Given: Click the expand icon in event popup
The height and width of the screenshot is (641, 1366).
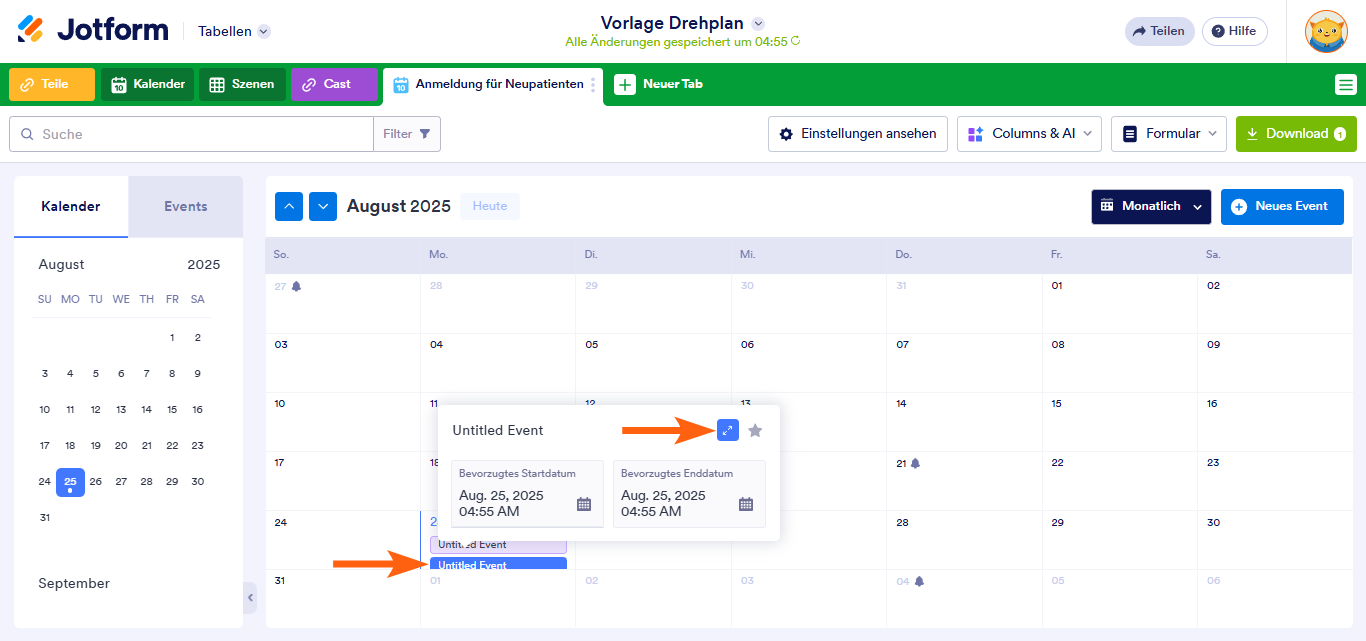Looking at the screenshot, I should point(728,430).
